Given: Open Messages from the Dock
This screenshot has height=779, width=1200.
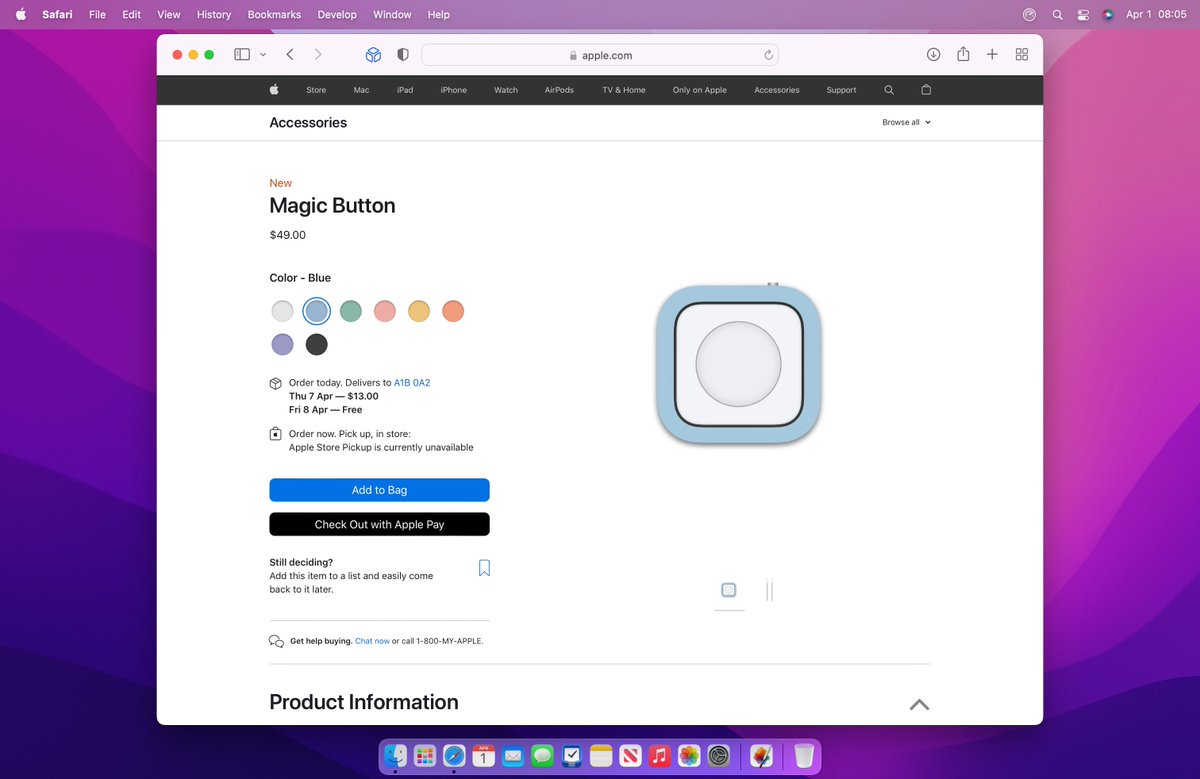Looking at the screenshot, I should point(542,756).
